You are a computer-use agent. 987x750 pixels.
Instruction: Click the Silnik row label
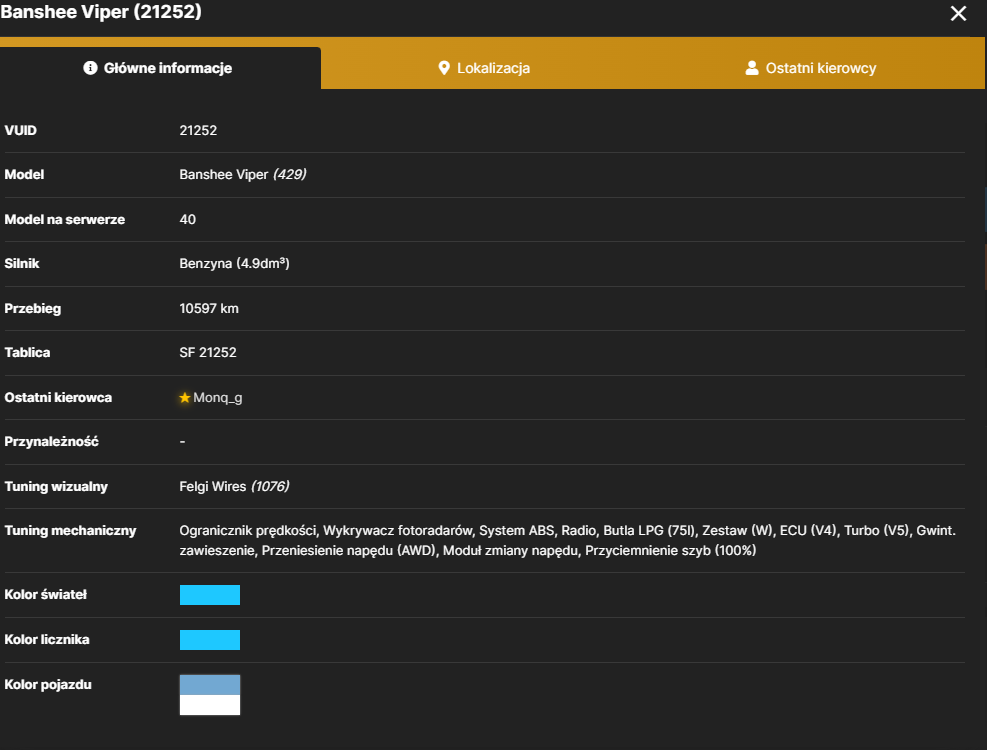coord(22,263)
